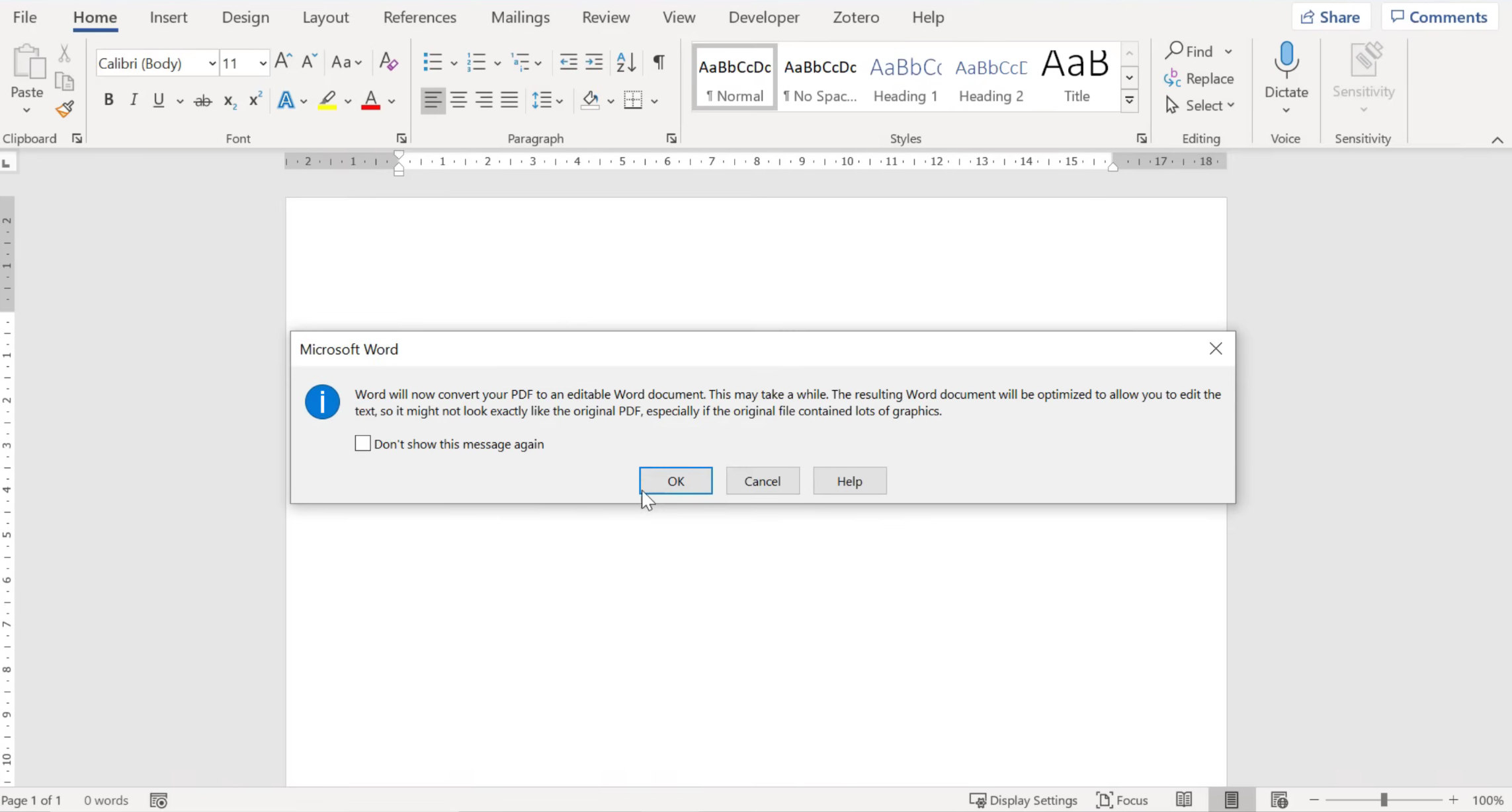
Task: Open the Styles pane launcher
Action: (x=1142, y=138)
